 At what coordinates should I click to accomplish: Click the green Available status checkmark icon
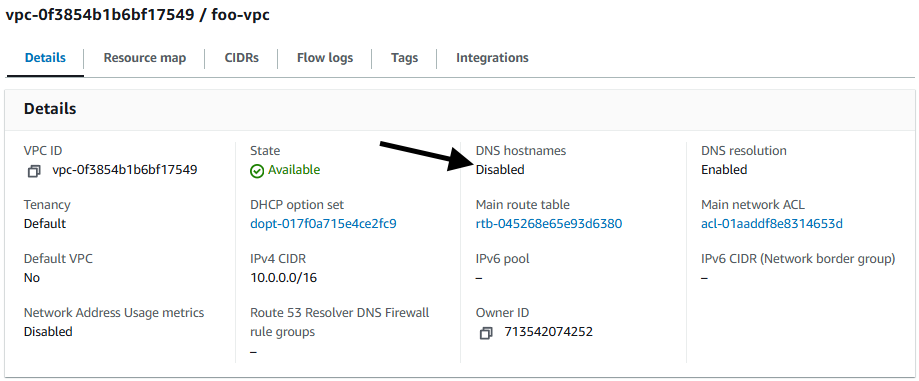click(x=257, y=171)
